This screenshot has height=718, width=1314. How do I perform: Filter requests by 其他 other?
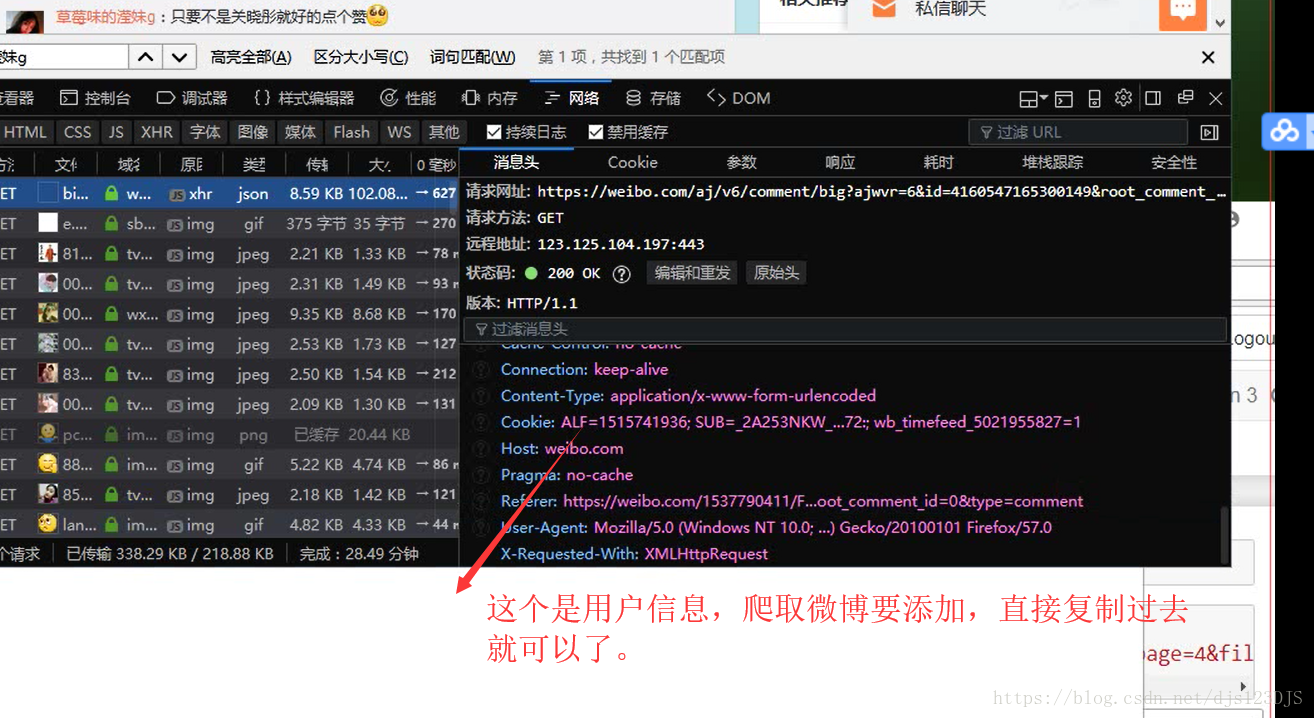pyautogui.click(x=444, y=132)
